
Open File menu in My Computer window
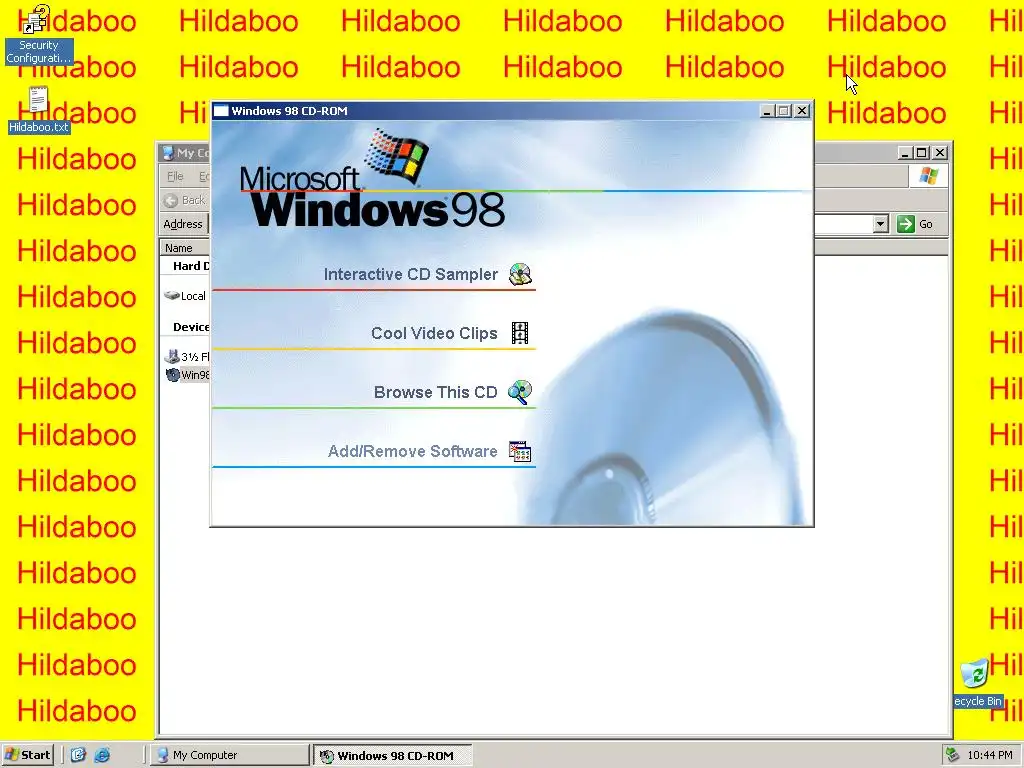click(x=175, y=176)
